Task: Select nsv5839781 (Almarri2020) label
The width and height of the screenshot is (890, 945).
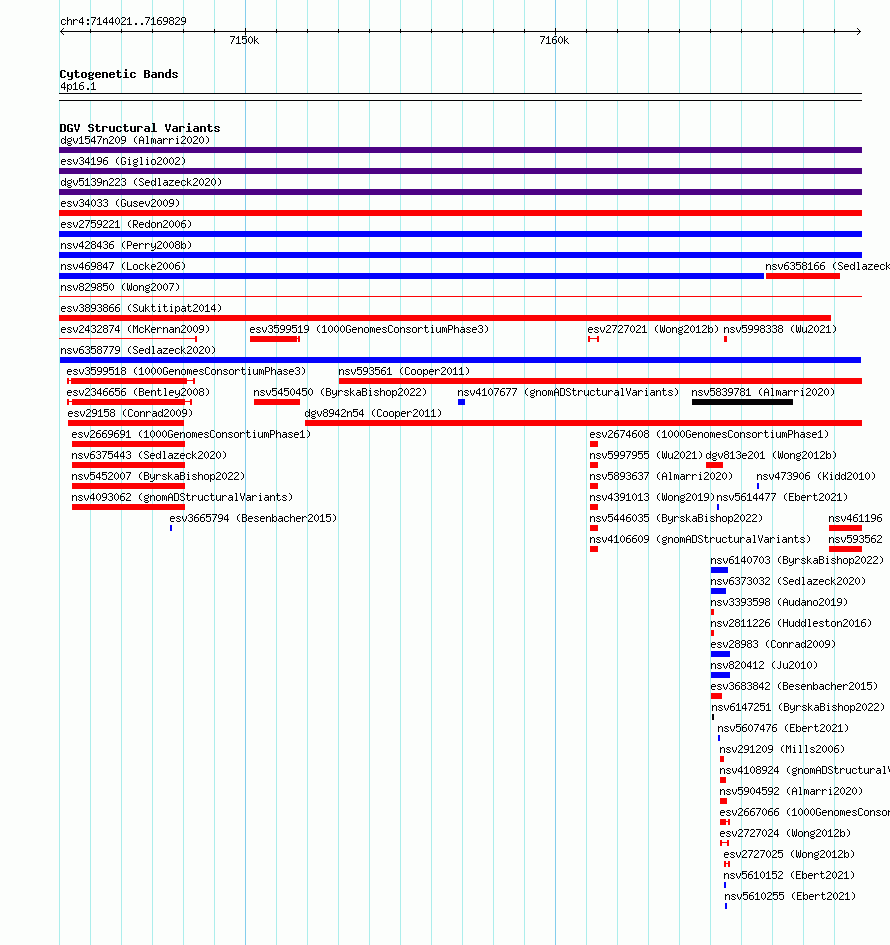Action: tap(763, 393)
